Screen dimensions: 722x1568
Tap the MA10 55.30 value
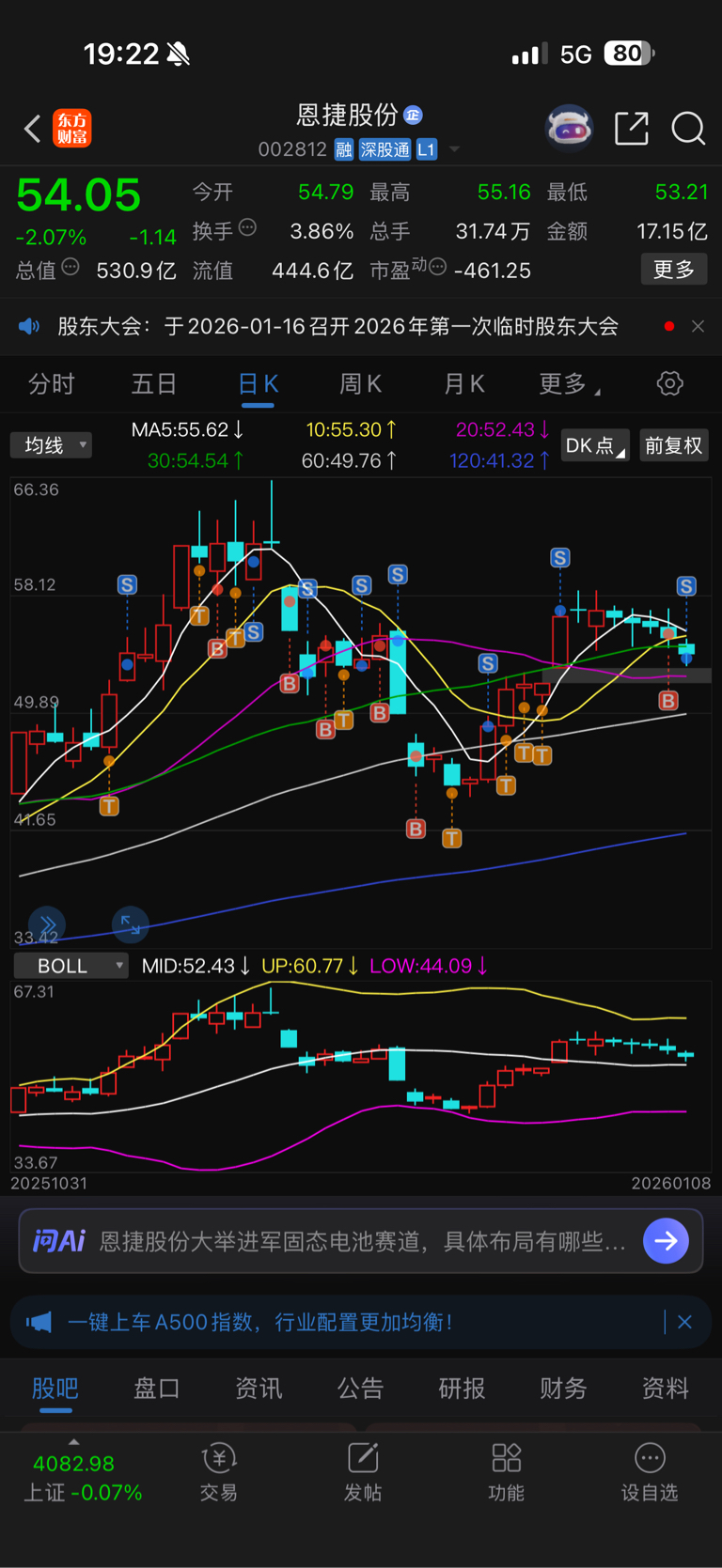click(351, 429)
